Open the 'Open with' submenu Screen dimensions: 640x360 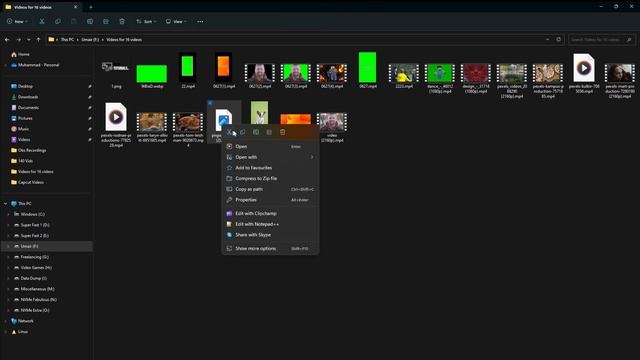(270, 157)
